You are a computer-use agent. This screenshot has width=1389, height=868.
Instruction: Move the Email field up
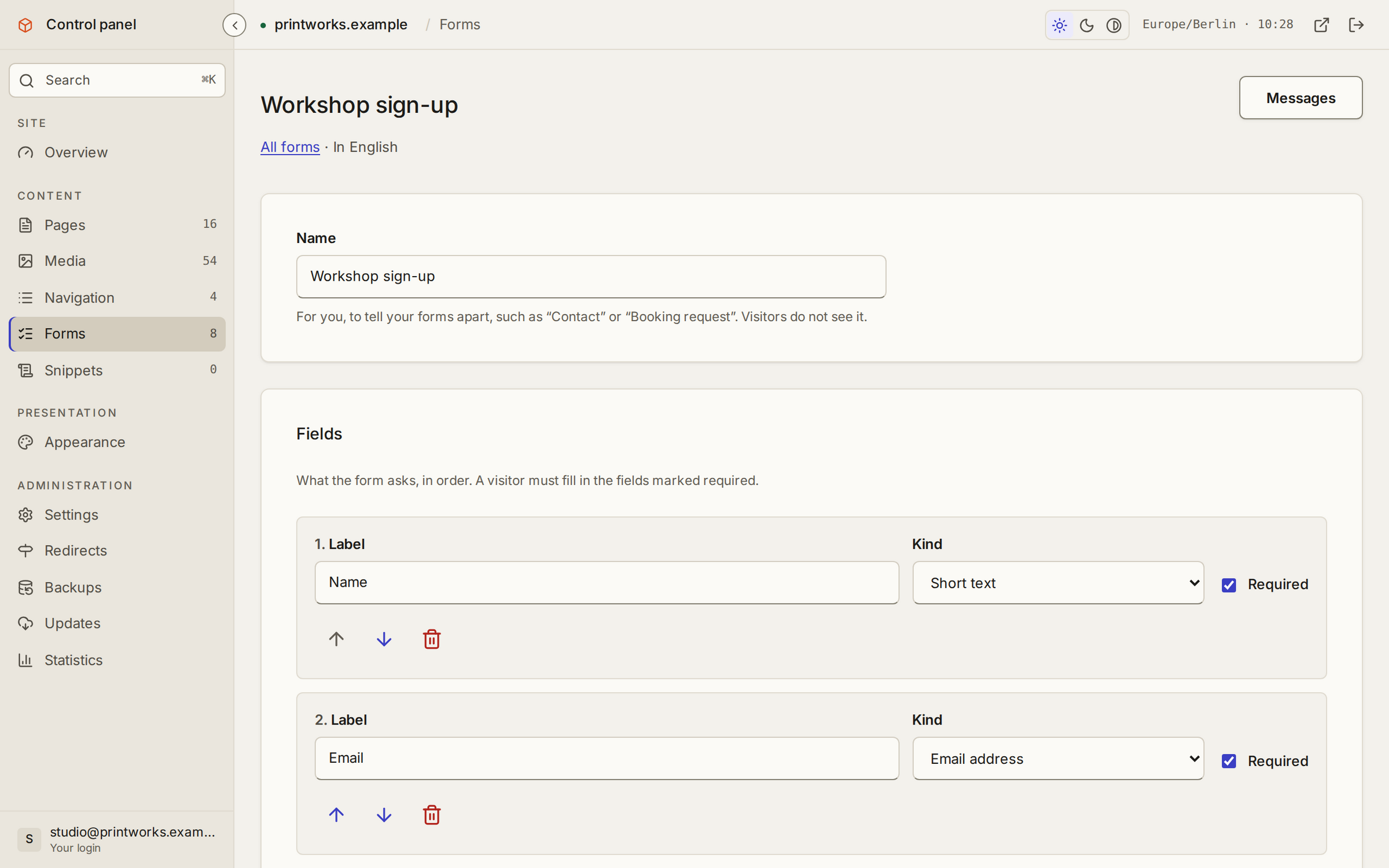point(336,815)
